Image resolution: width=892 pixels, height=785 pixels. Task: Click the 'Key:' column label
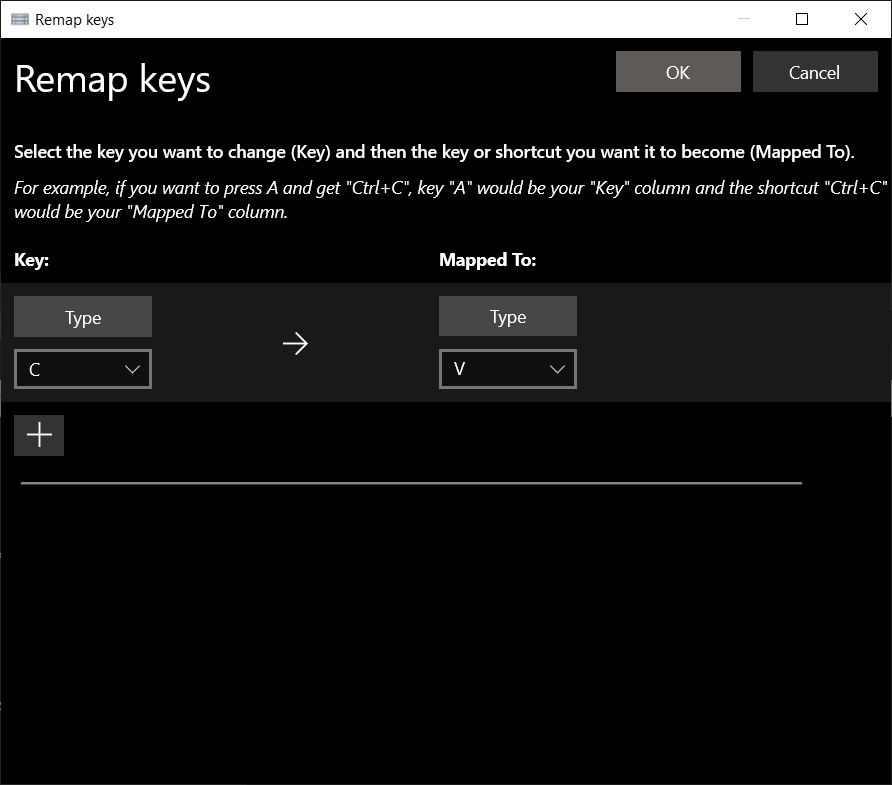32,260
